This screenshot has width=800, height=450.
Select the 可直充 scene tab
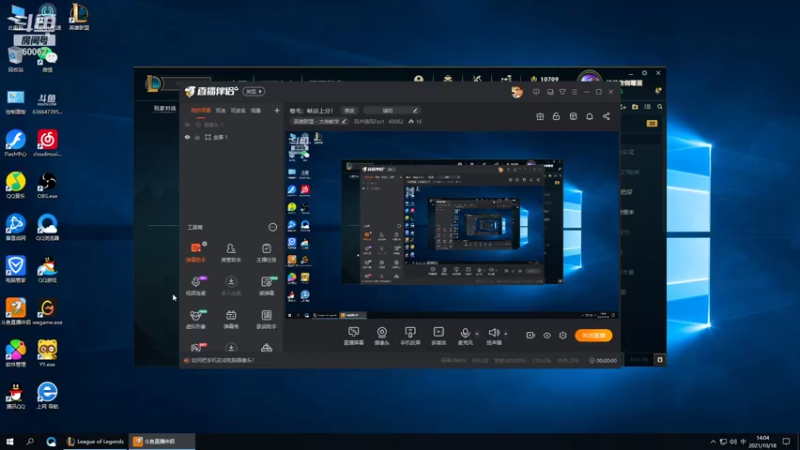click(238, 110)
